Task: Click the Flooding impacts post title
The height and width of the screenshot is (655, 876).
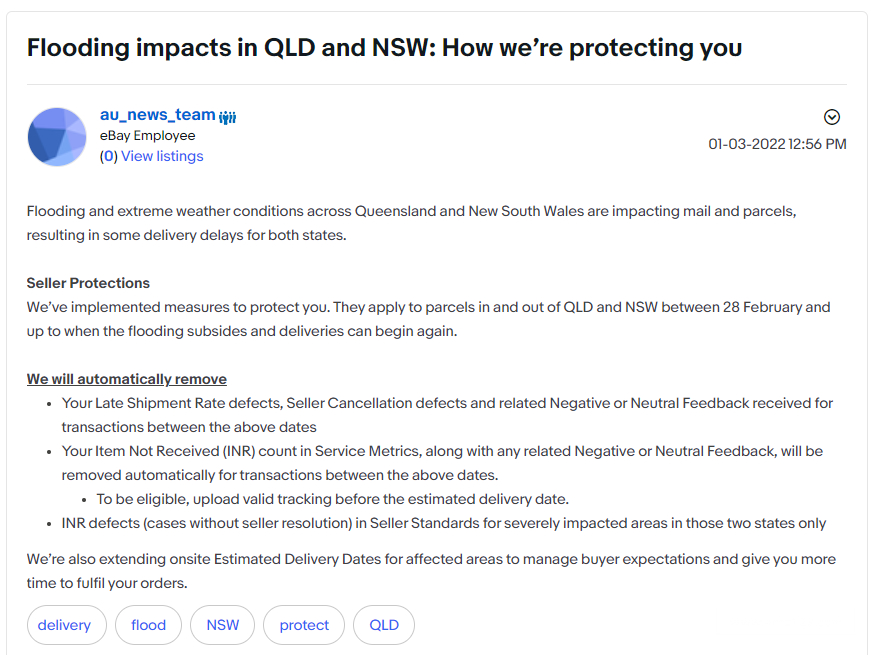Action: [384, 47]
